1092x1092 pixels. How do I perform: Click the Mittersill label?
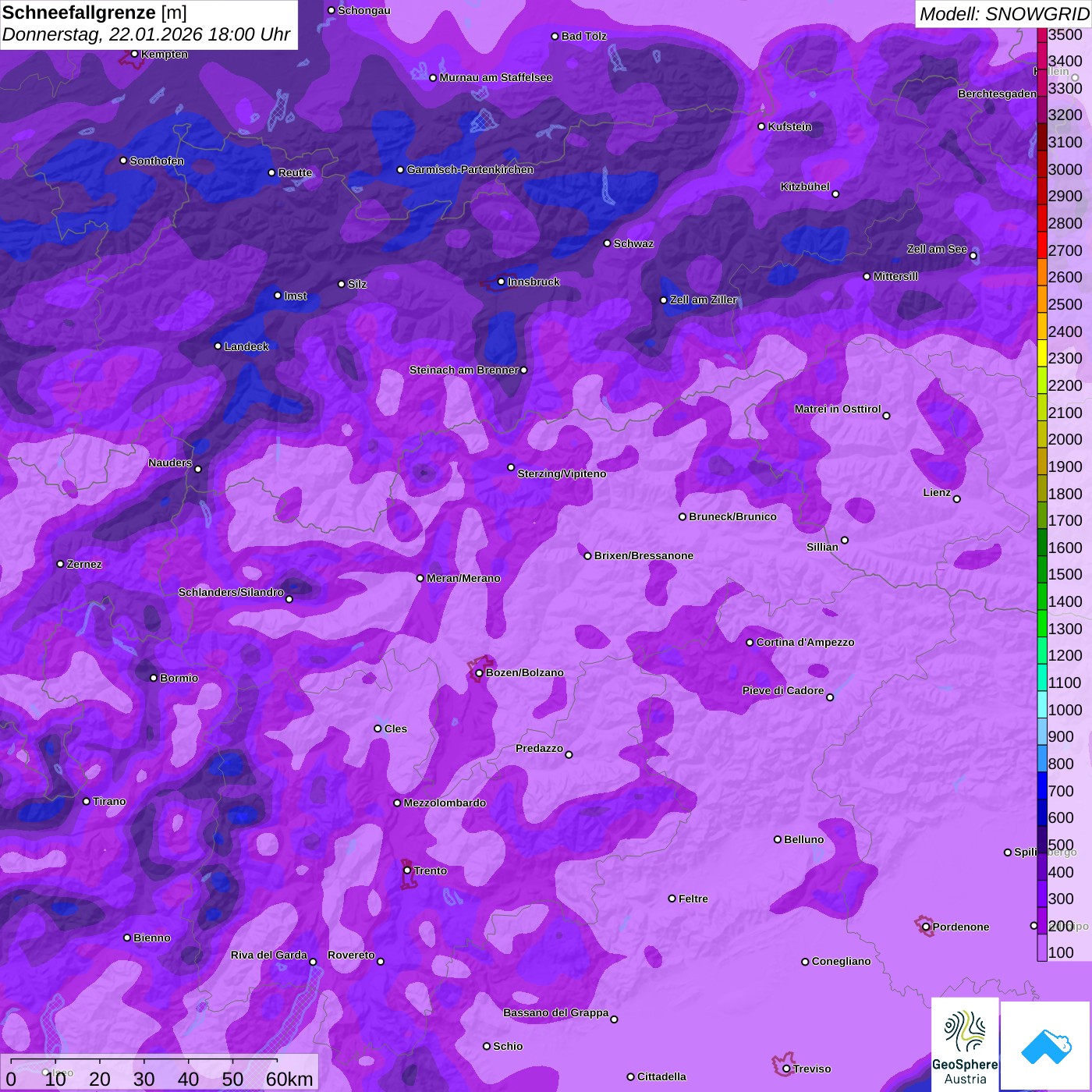click(895, 277)
